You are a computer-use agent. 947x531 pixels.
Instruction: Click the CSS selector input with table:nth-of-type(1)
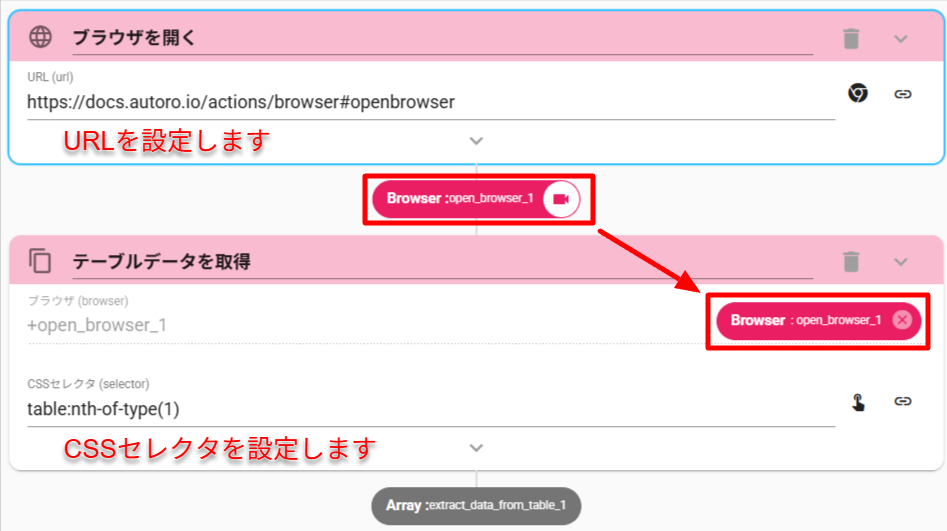430,409
